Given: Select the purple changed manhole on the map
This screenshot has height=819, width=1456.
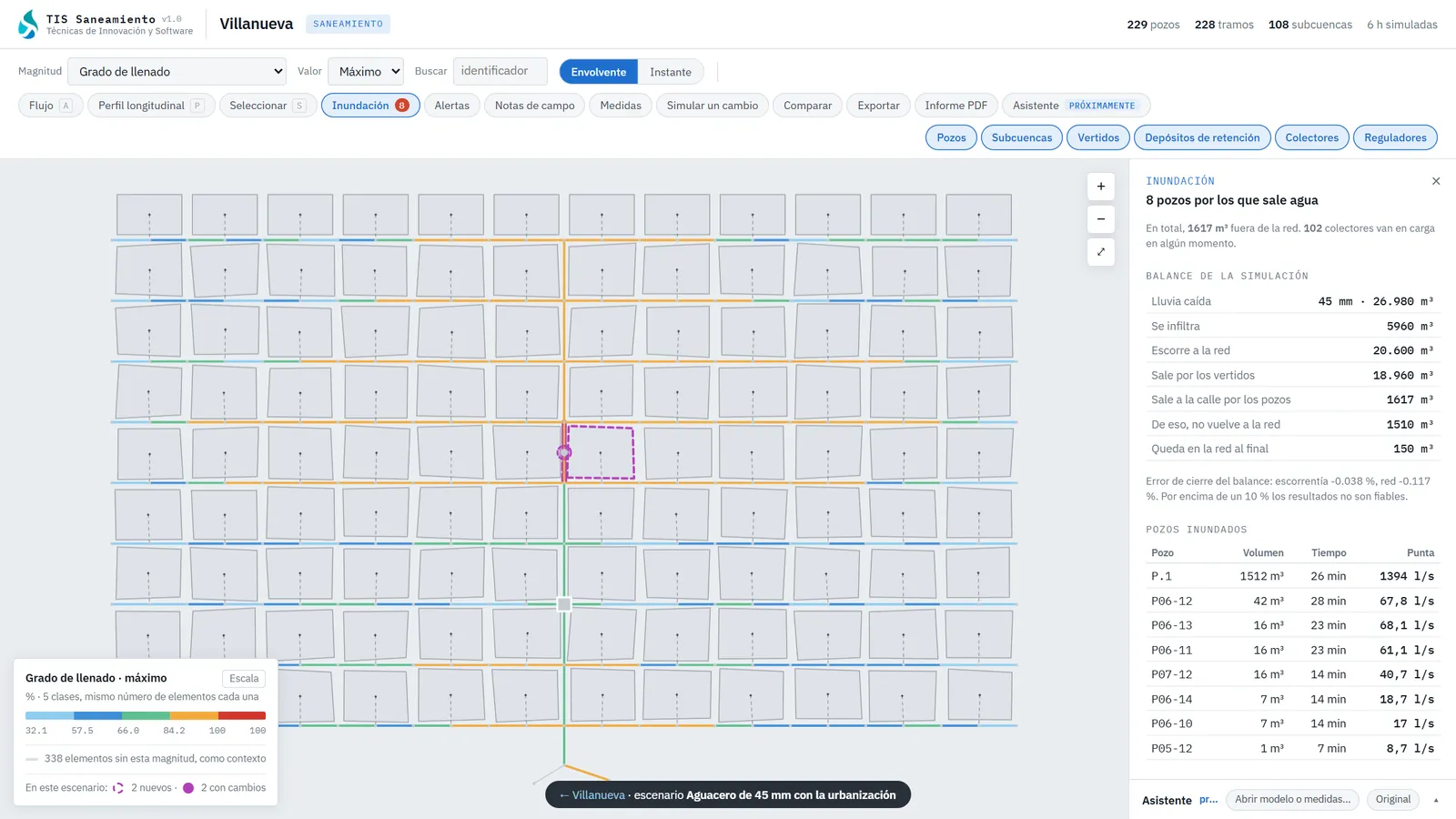Looking at the screenshot, I should pyautogui.click(x=564, y=452).
